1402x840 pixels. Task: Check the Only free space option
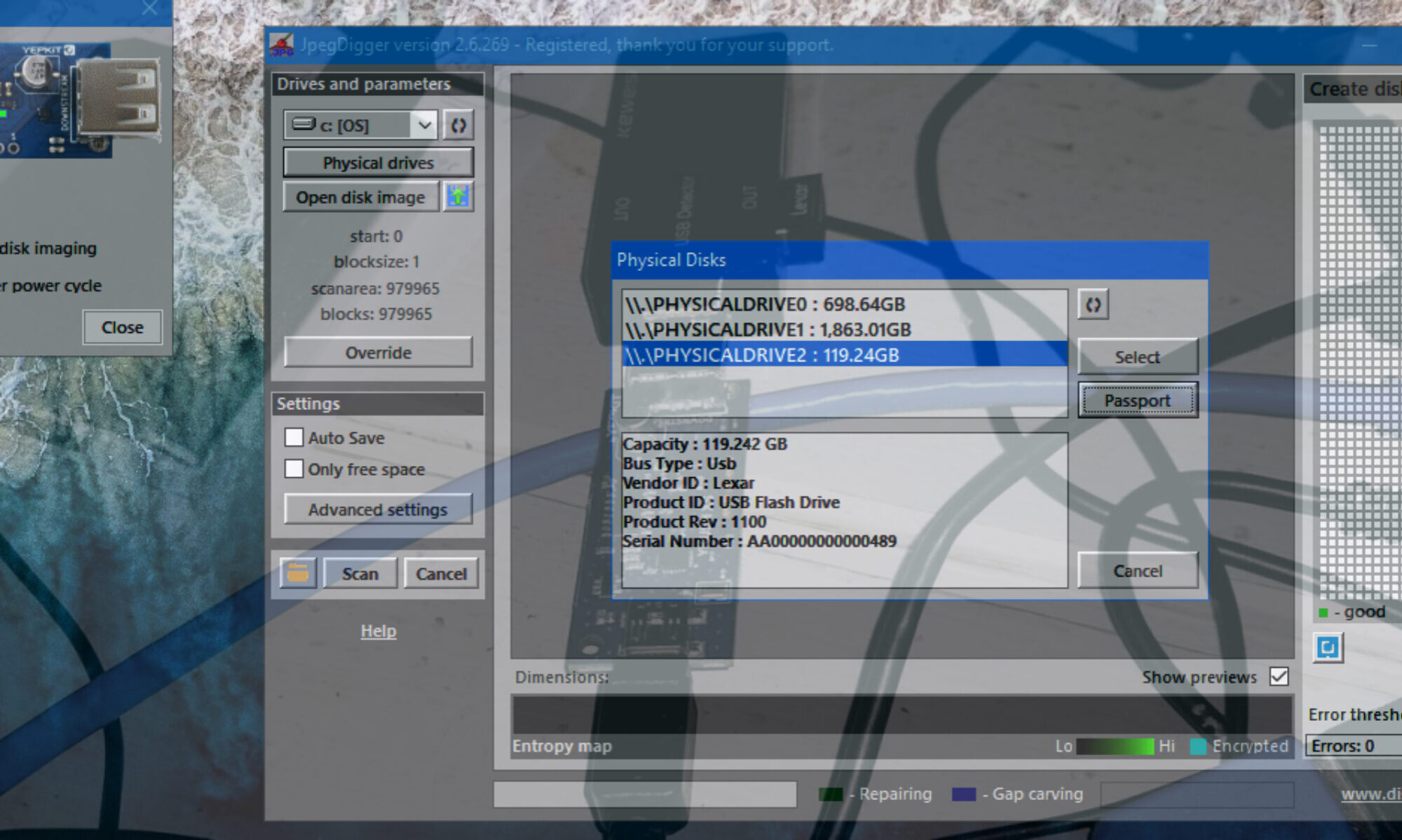point(294,469)
